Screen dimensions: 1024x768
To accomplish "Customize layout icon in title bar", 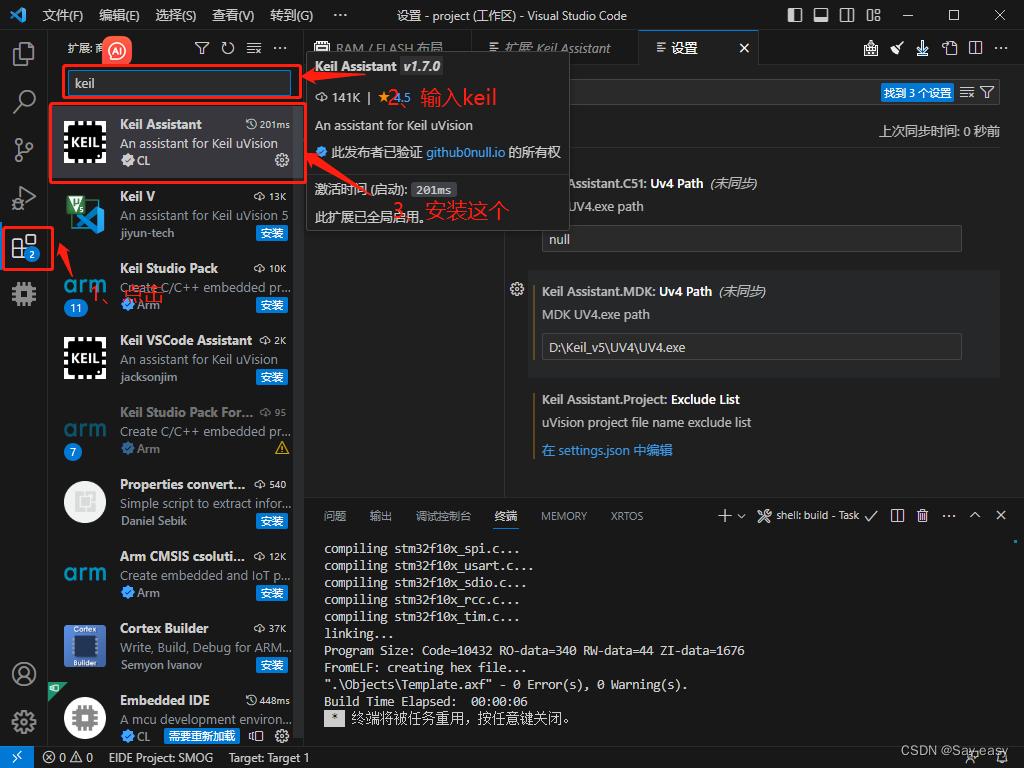I will (x=874, y=15).
